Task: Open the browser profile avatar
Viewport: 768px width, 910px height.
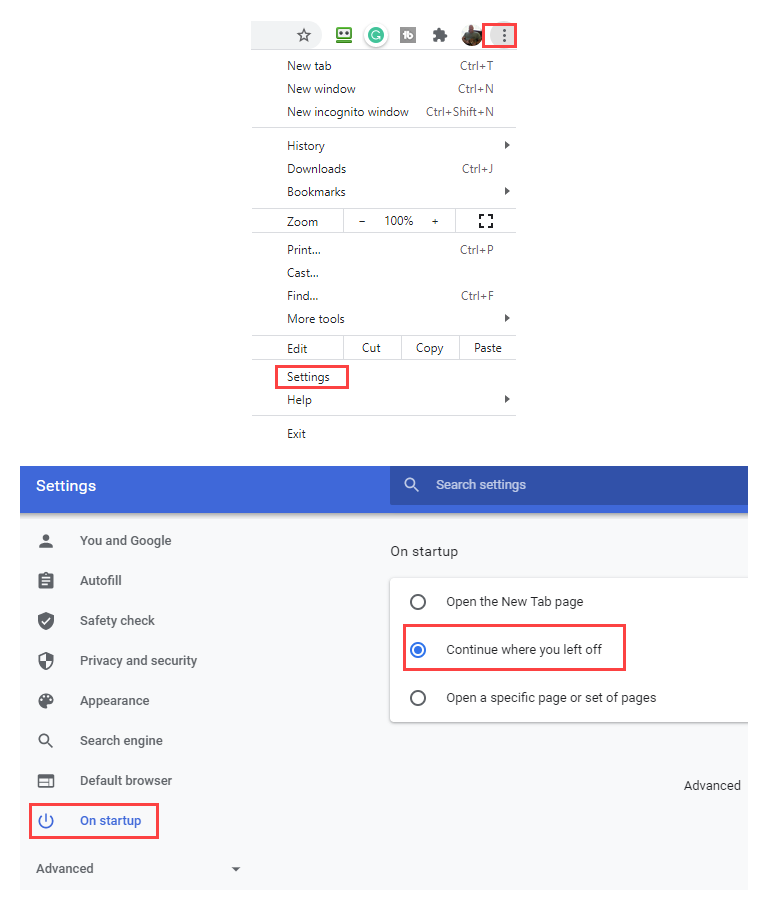Action: point(471,35)
